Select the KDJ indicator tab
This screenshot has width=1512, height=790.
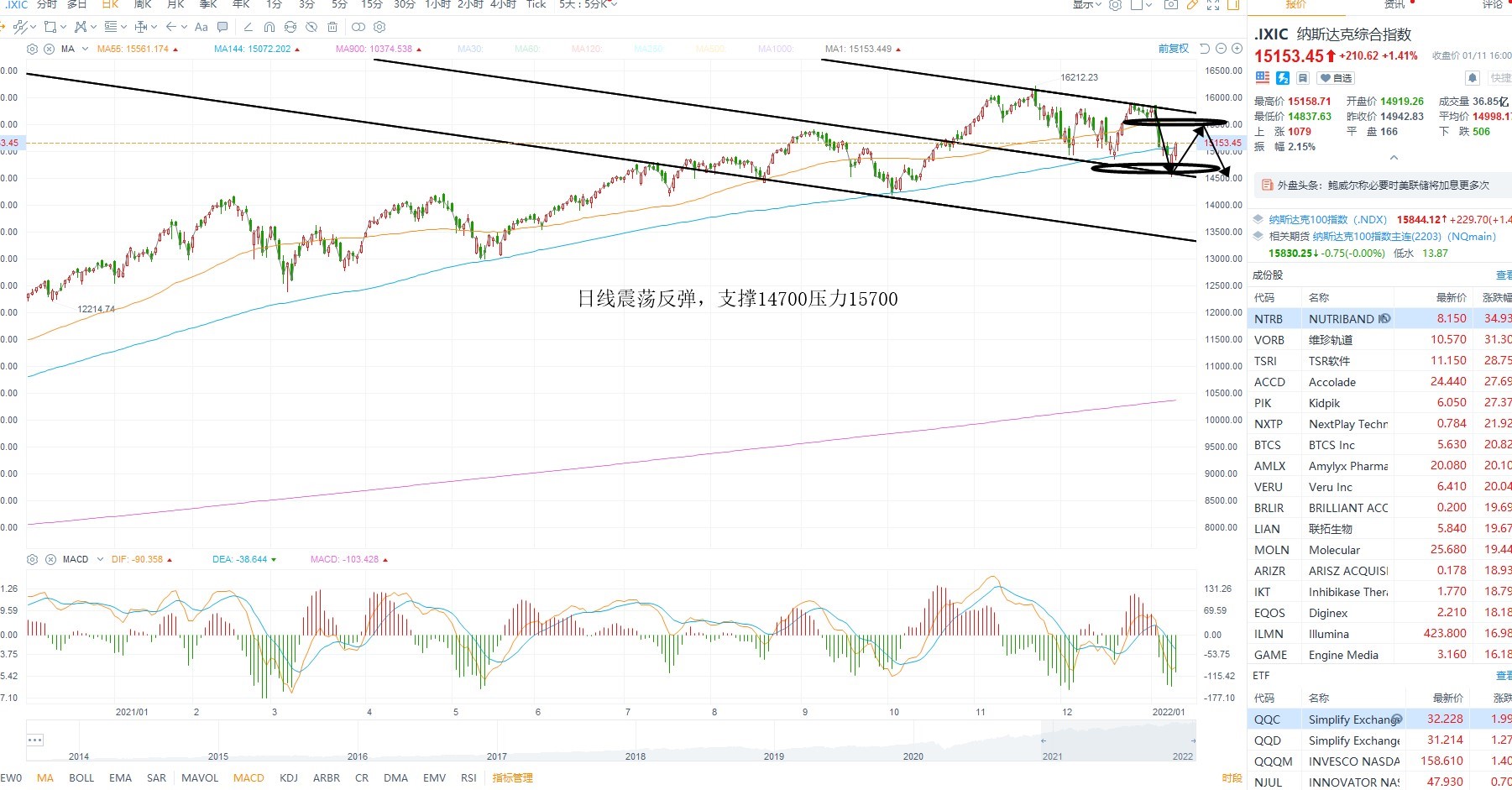tap(289, 778)
